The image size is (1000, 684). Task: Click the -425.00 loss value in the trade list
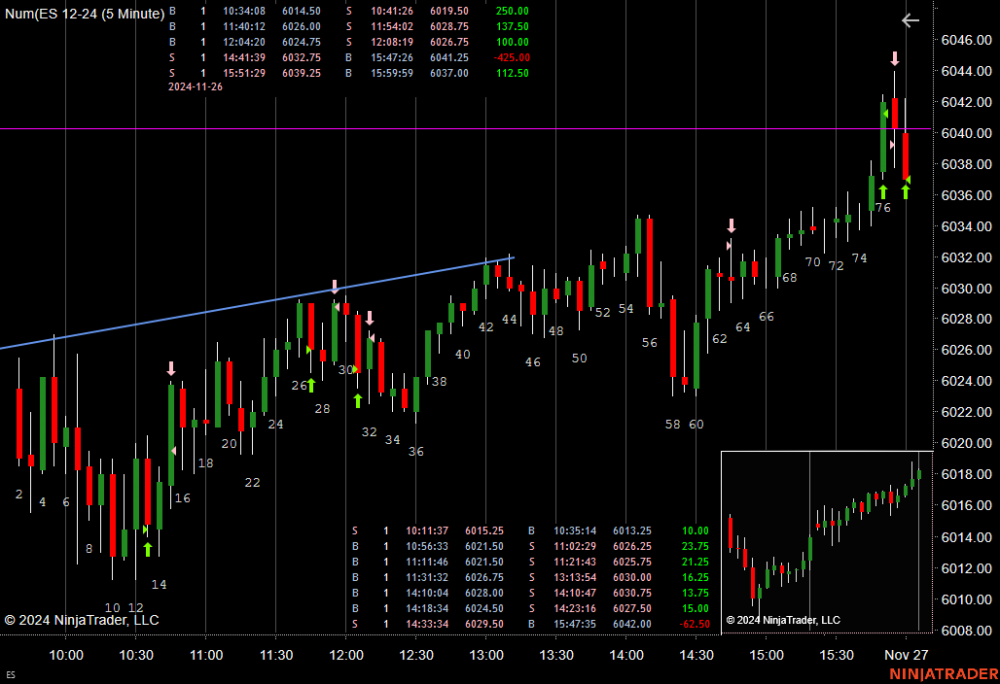[512, 57]
